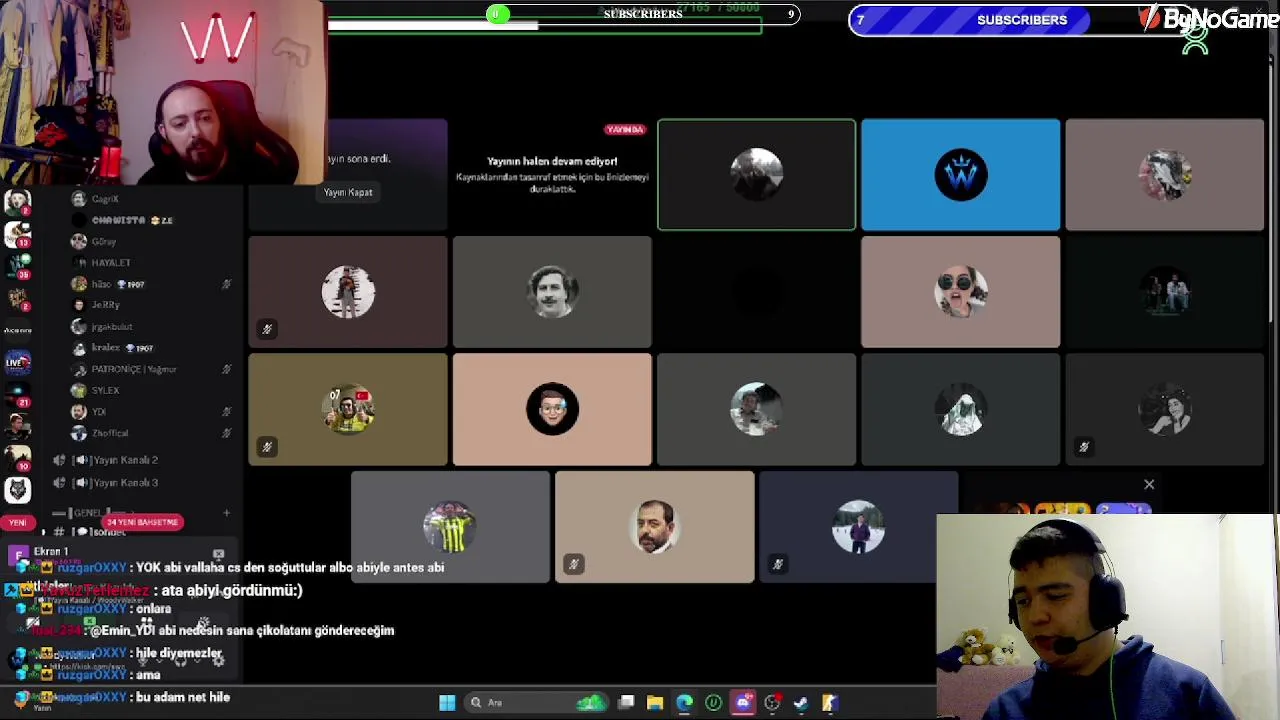Open Discord user settings gear
The image size is (1280, 720).
click(218, 660)
